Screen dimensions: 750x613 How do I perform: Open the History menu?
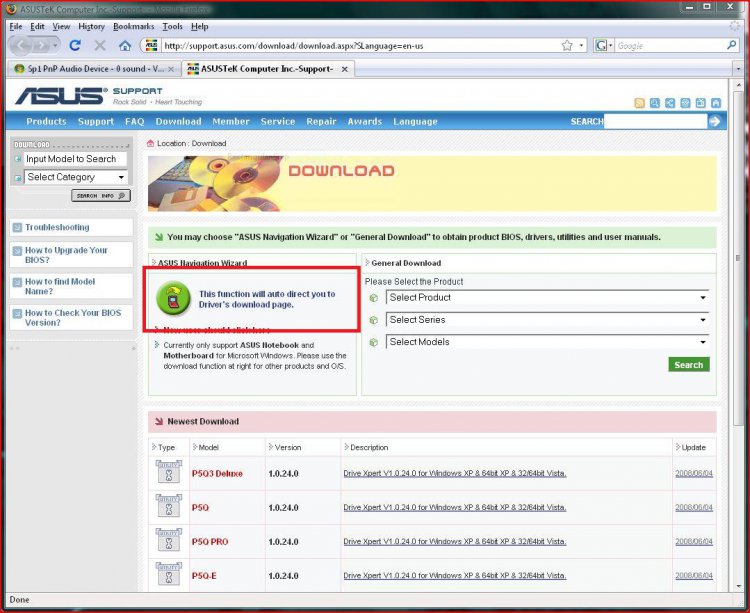91,26
